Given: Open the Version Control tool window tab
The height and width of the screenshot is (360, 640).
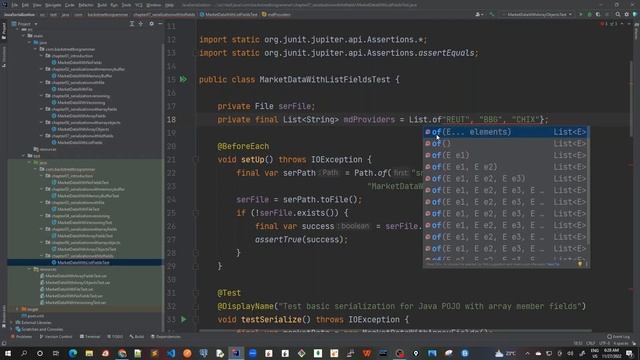Looking at the screenshot, I should [56, 337].
